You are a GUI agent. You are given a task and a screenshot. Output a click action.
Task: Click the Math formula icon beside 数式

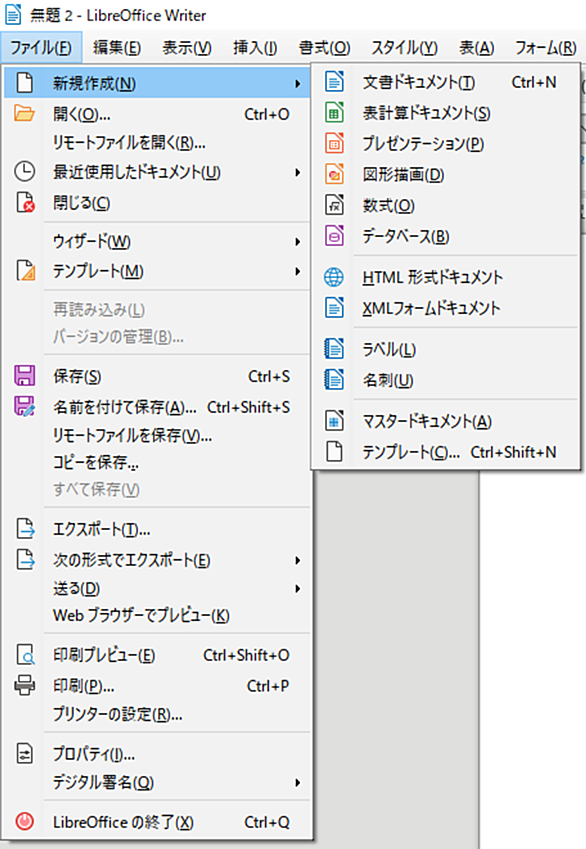(x=334, y=205)
